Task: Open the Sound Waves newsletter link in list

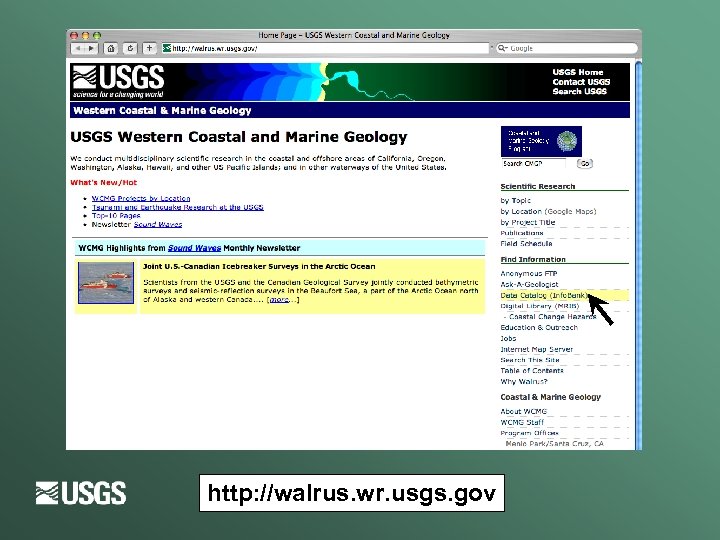Action: (158, 225)
